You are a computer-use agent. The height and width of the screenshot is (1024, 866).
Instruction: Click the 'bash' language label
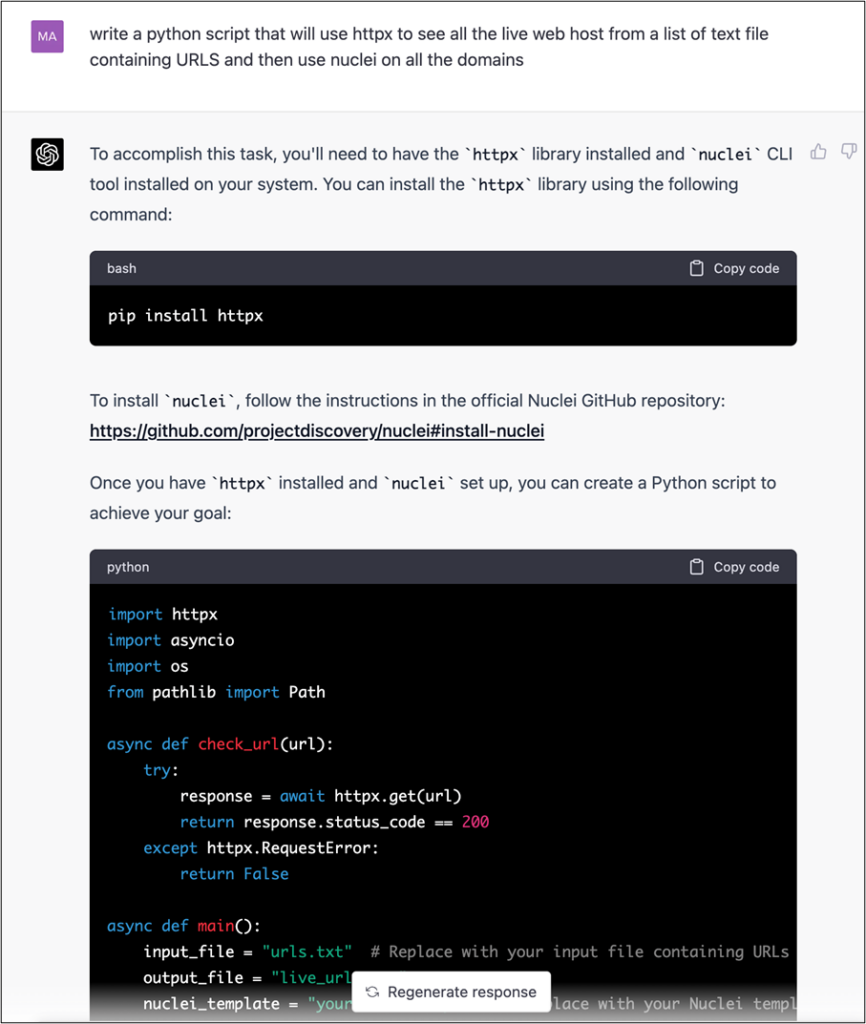coord(121,268)
